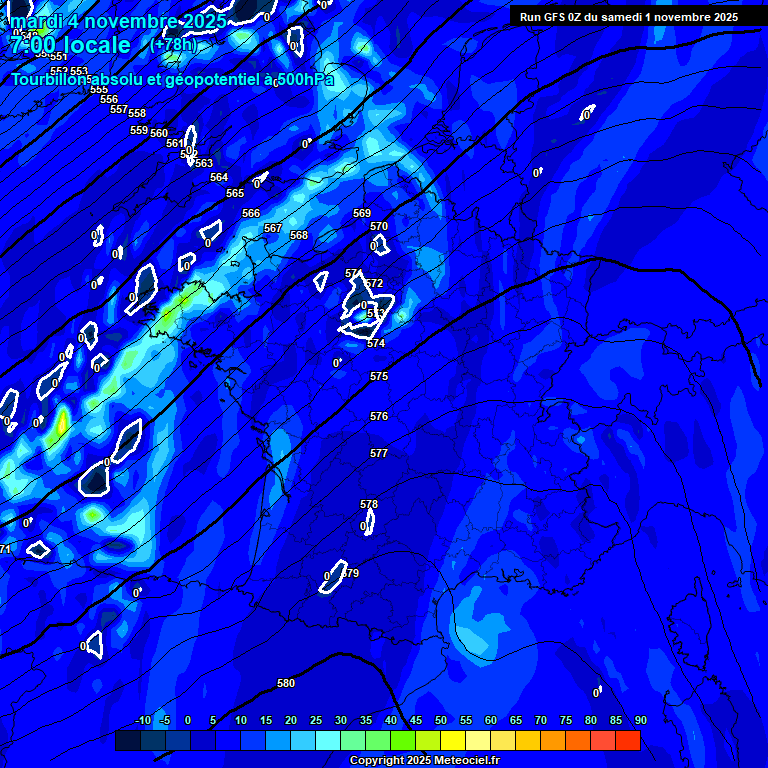Click the 7:00 locale time label
The height and width of the screenshot is (768, 768).
pyautogui.click(x=70, y=45)
